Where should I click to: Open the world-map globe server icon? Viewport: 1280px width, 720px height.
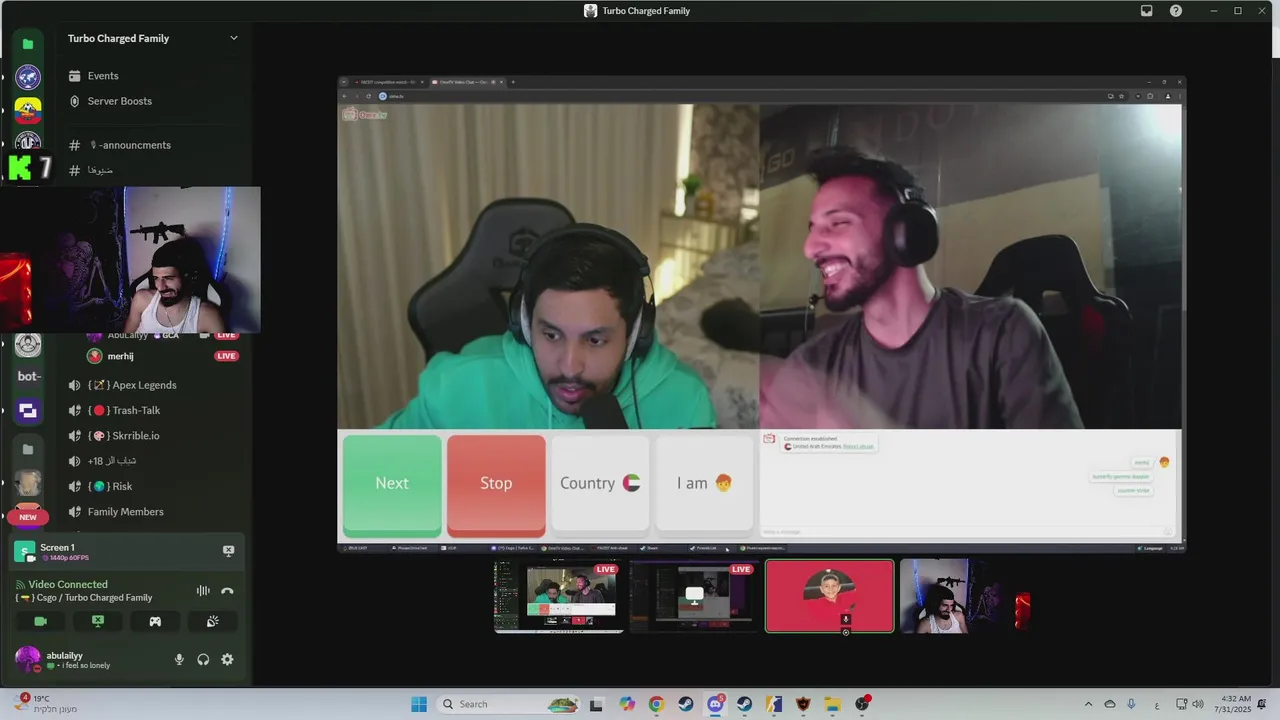pyautogui.click(x=28, y=77)
